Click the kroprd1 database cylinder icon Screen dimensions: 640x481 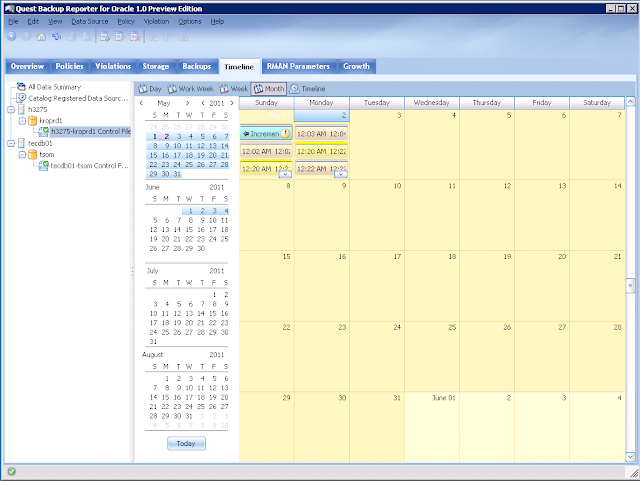33,120
